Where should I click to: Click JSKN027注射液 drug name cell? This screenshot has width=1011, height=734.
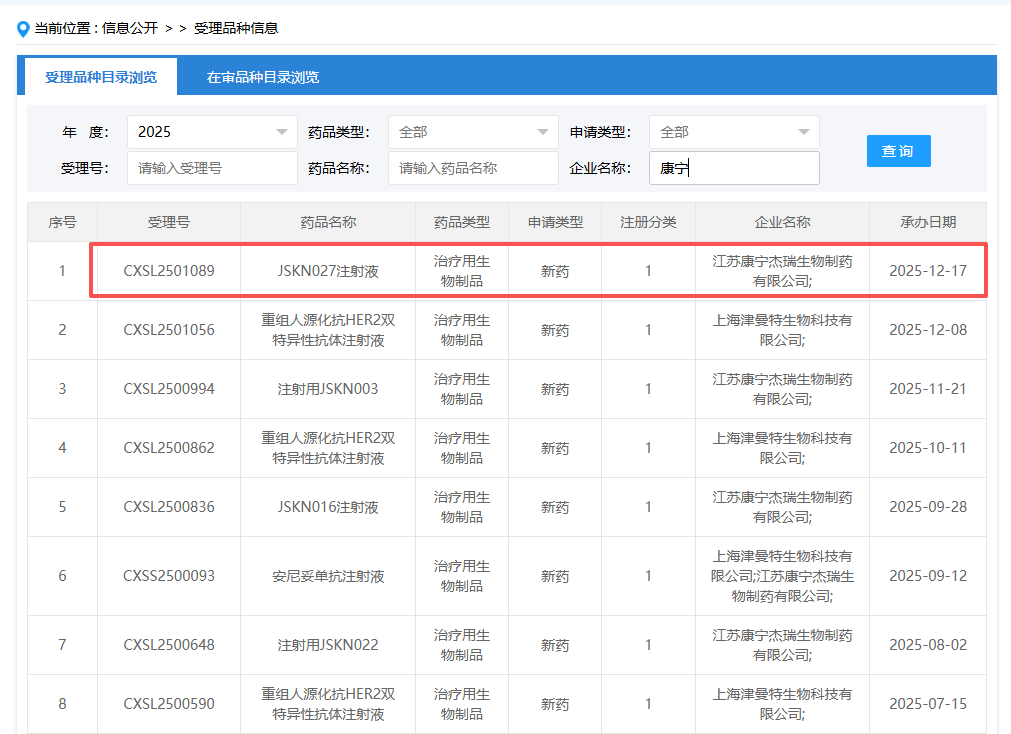[x=328, y=271]
